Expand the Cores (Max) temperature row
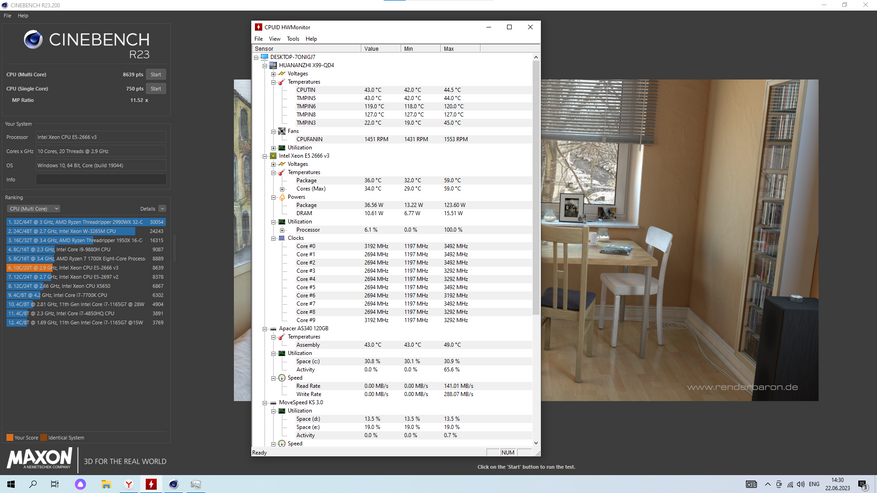 (282, 189)
